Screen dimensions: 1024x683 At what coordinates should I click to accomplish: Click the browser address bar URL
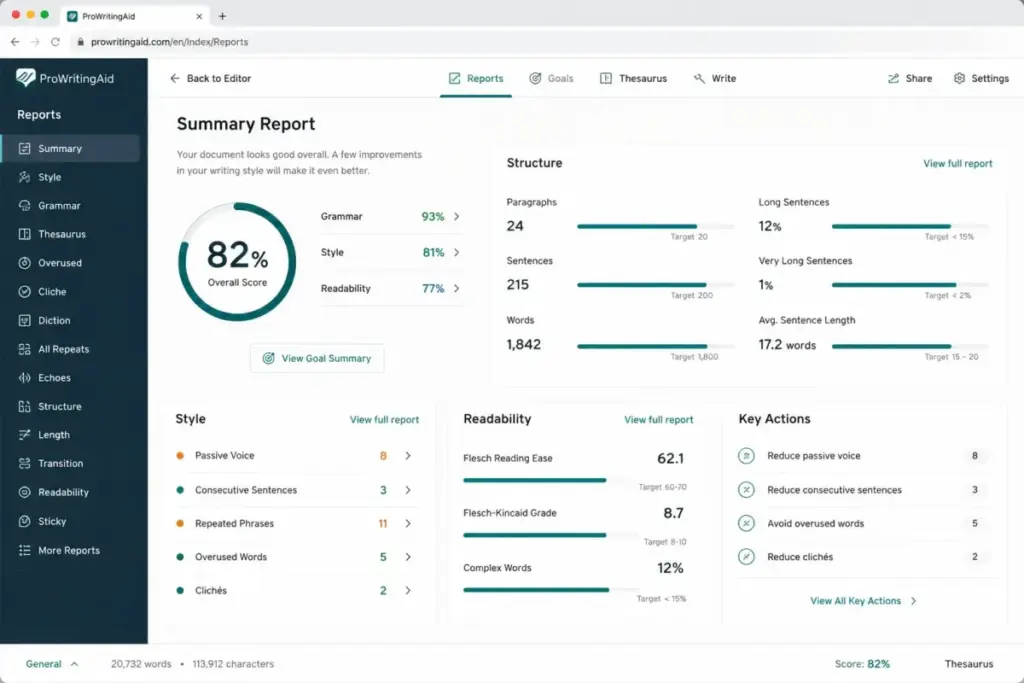point(169,42)
